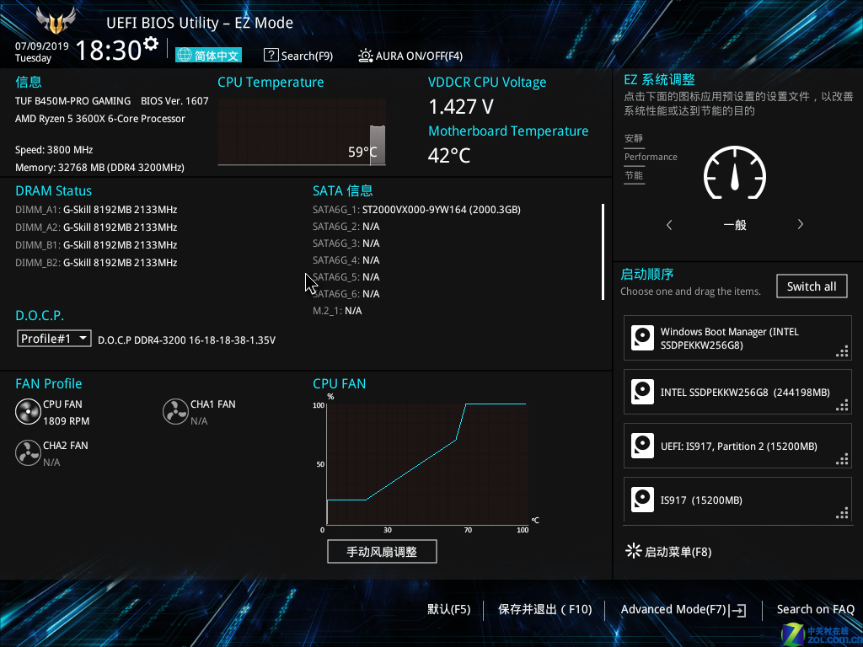Viewport: 863px width, 647px height.
Task: Open Advanced Mode(F7)
Action: click(x=683, y=610)
